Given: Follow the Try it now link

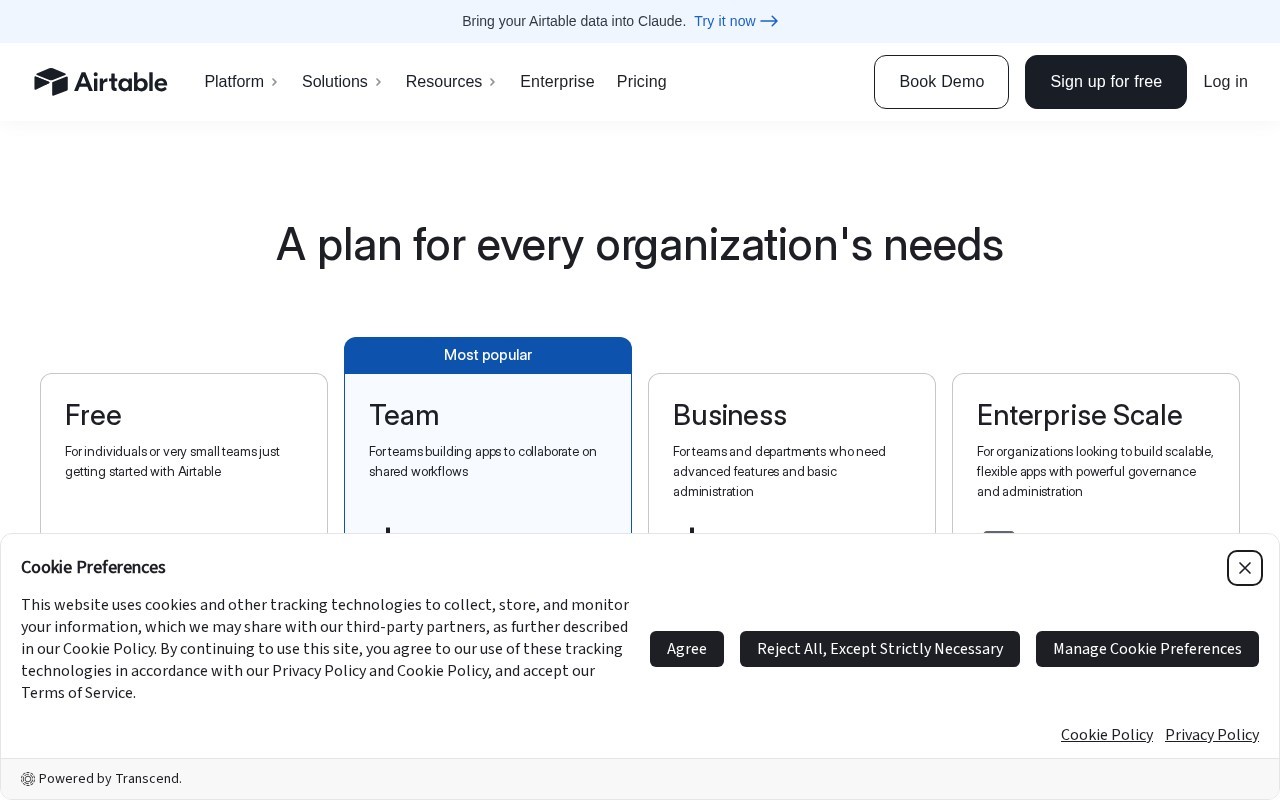Looking at the screenshot, I should pyautogui.click(x=736, y=21).
